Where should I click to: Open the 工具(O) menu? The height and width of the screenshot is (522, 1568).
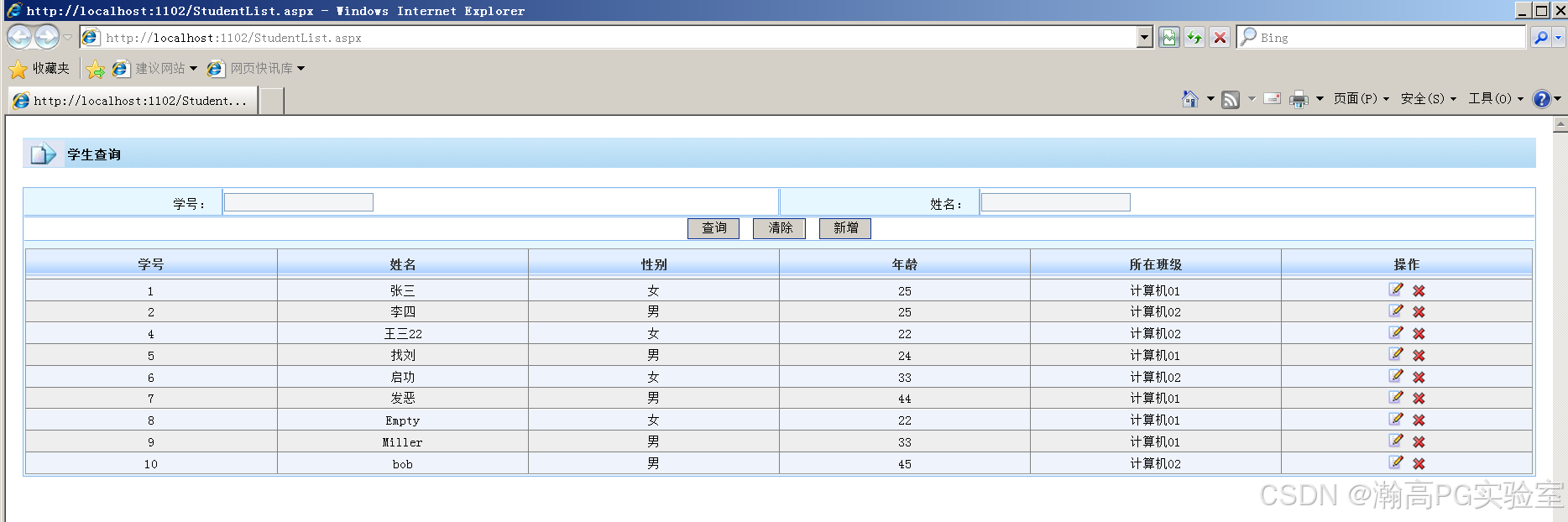1495,99
